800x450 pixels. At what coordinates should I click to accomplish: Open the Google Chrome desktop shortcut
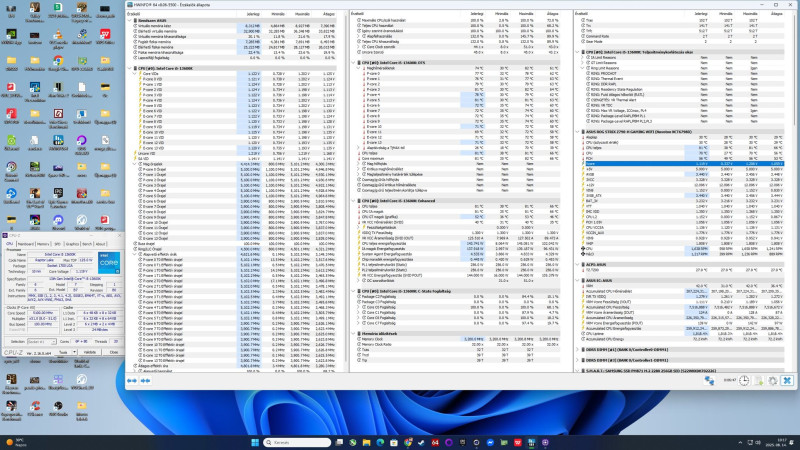58,64
